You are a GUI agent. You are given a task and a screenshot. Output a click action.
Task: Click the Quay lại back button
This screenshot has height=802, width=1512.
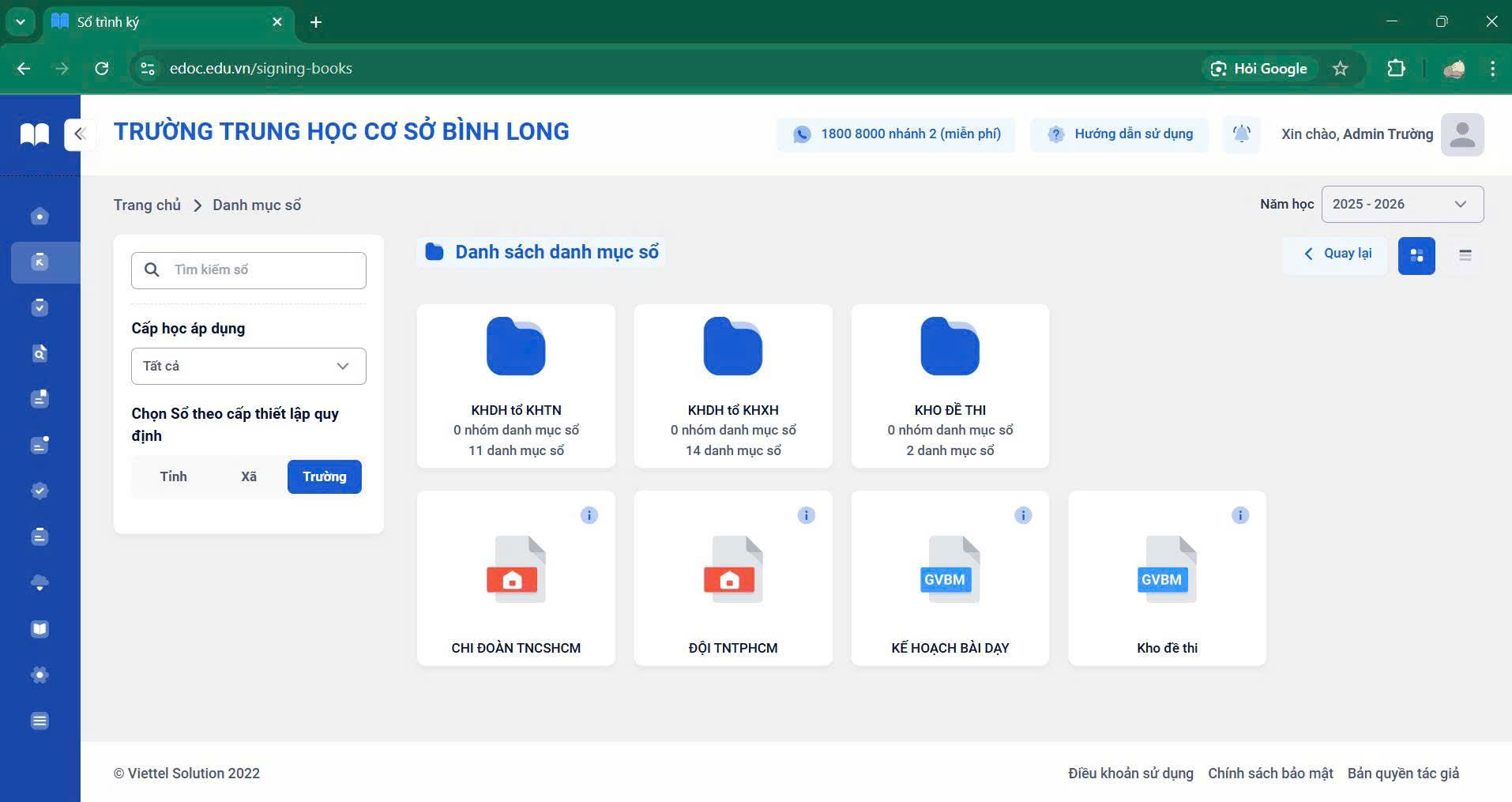tap(1337, 254)
